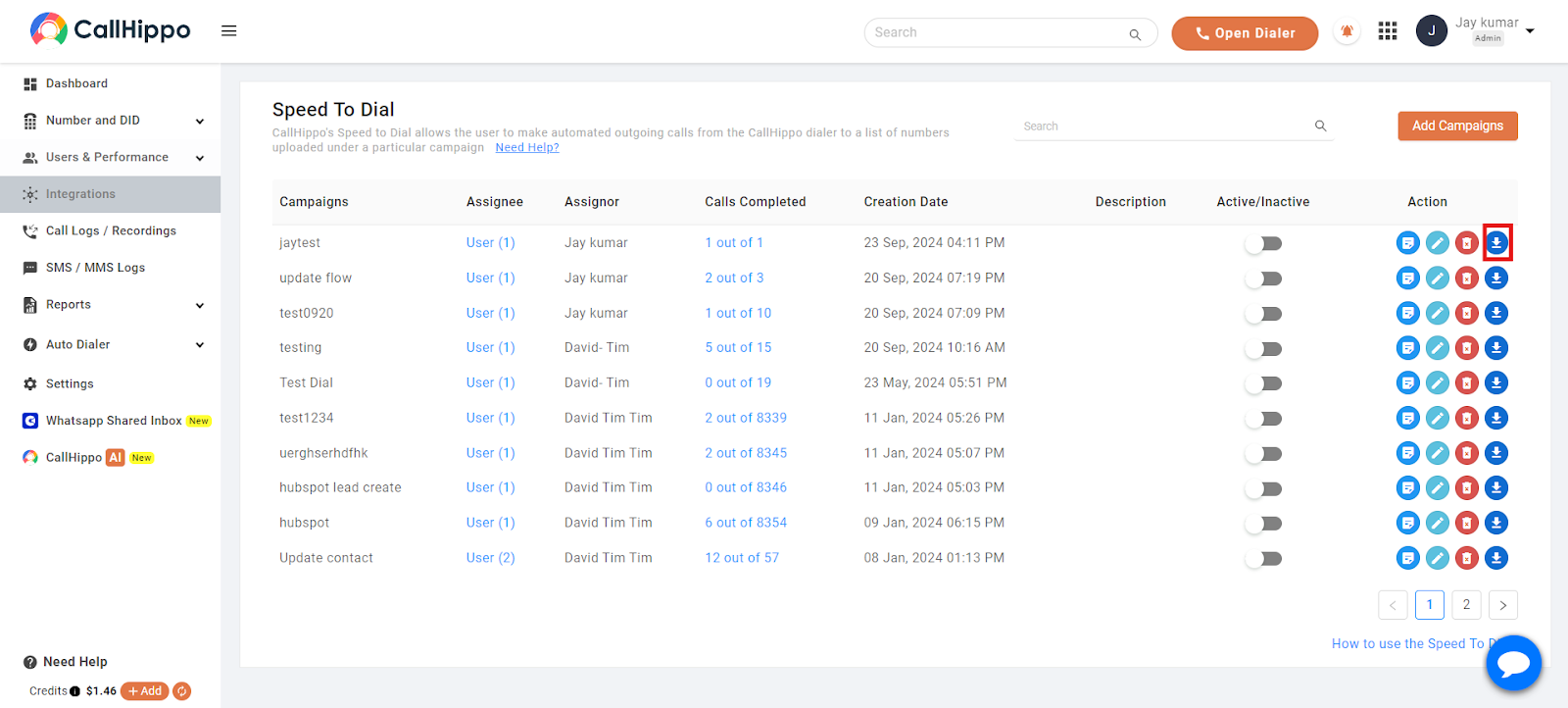Download the jaytest campaign report

(x=1496, y=242)
